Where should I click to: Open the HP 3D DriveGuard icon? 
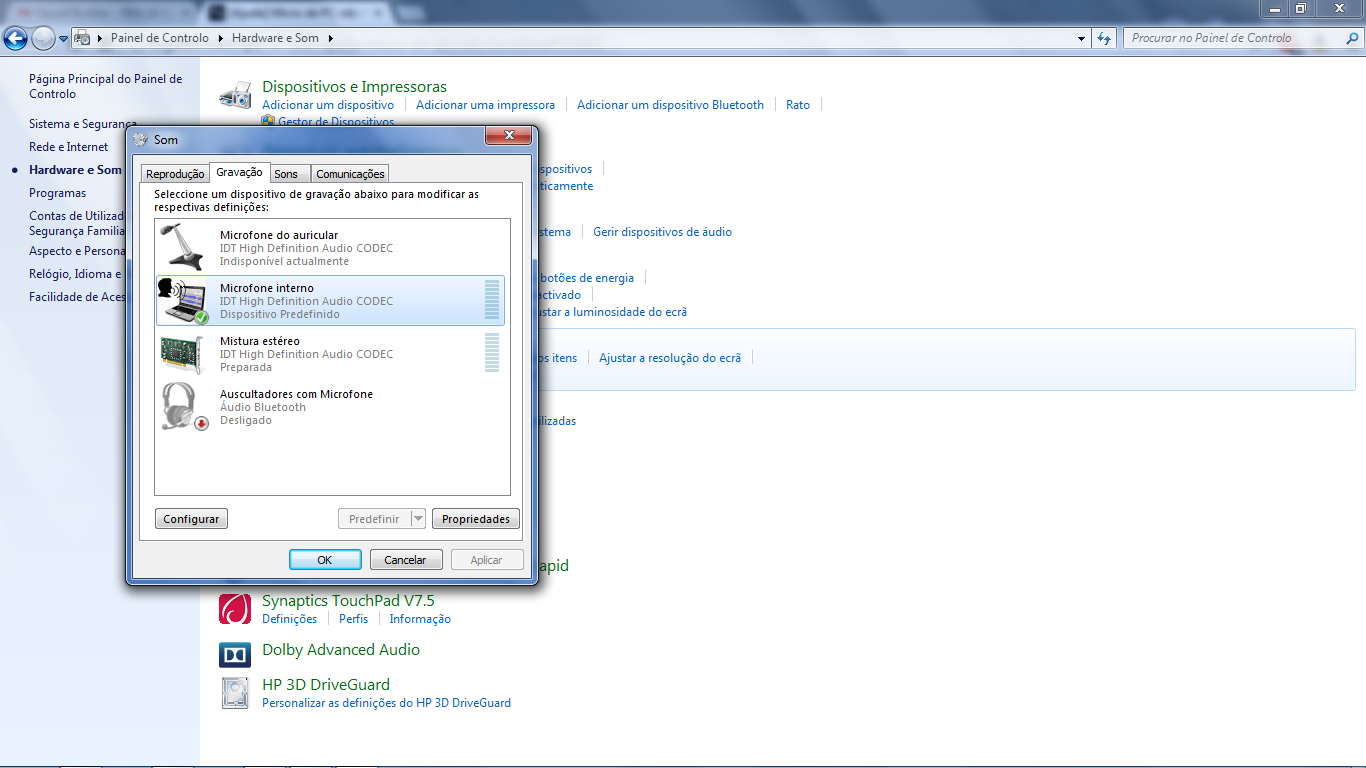pyautogui.click(x=235, y=693)
